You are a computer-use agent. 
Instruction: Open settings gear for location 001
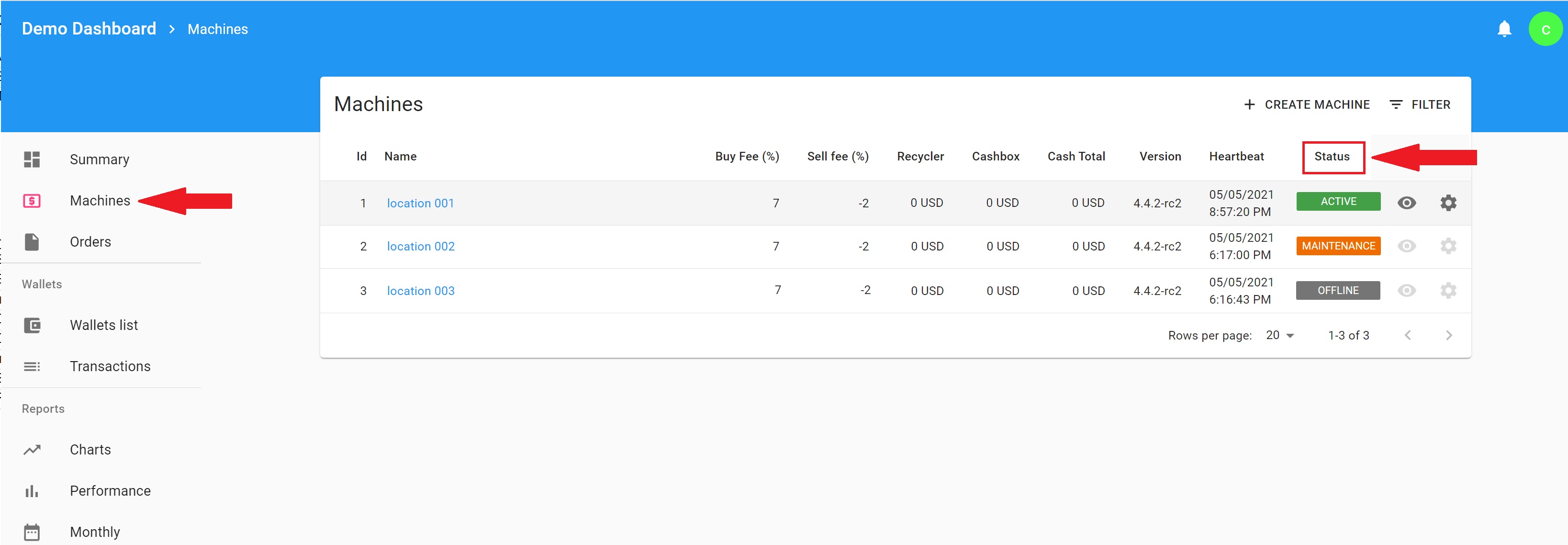(1448, 203)
